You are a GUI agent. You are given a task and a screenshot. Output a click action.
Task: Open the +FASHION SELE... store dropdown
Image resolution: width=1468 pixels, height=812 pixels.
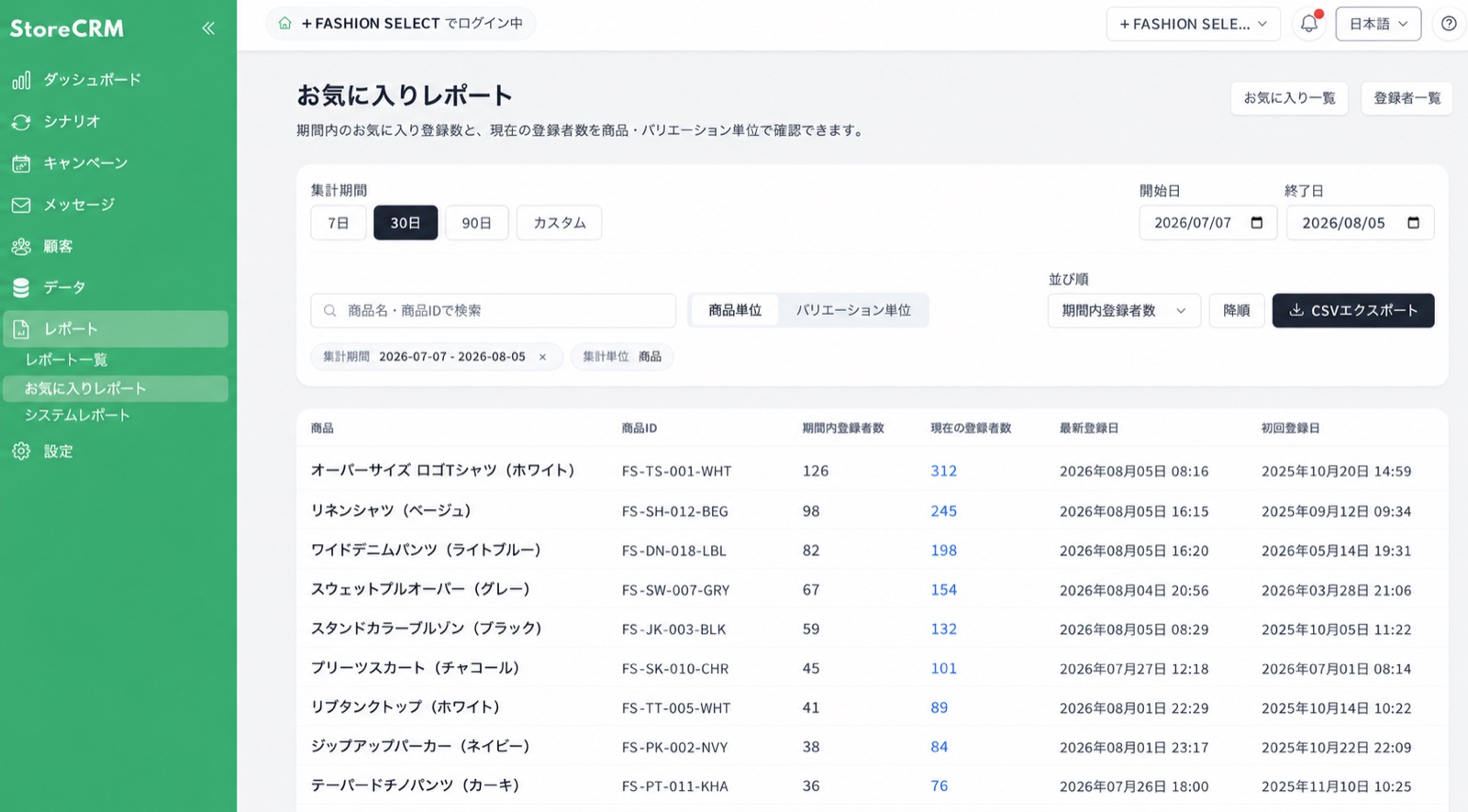(1193, 24)
